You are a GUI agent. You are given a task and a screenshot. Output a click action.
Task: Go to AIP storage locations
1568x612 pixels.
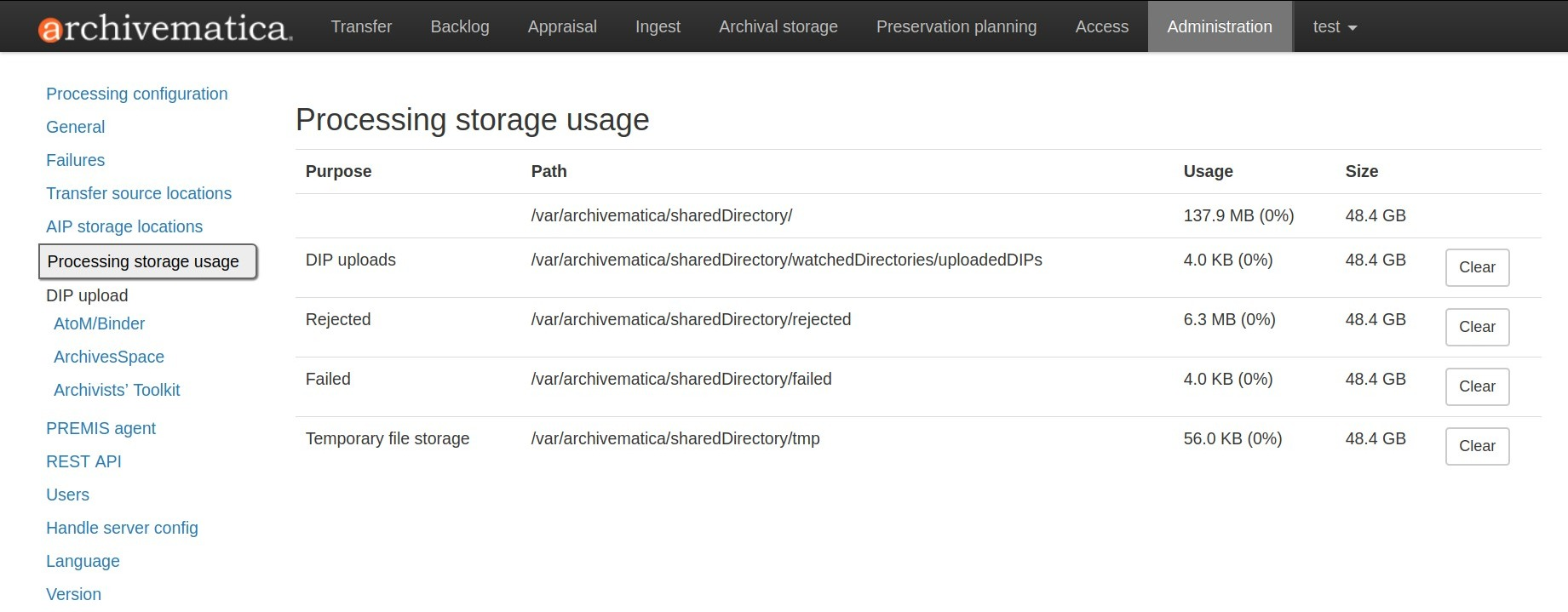point(124,226)
